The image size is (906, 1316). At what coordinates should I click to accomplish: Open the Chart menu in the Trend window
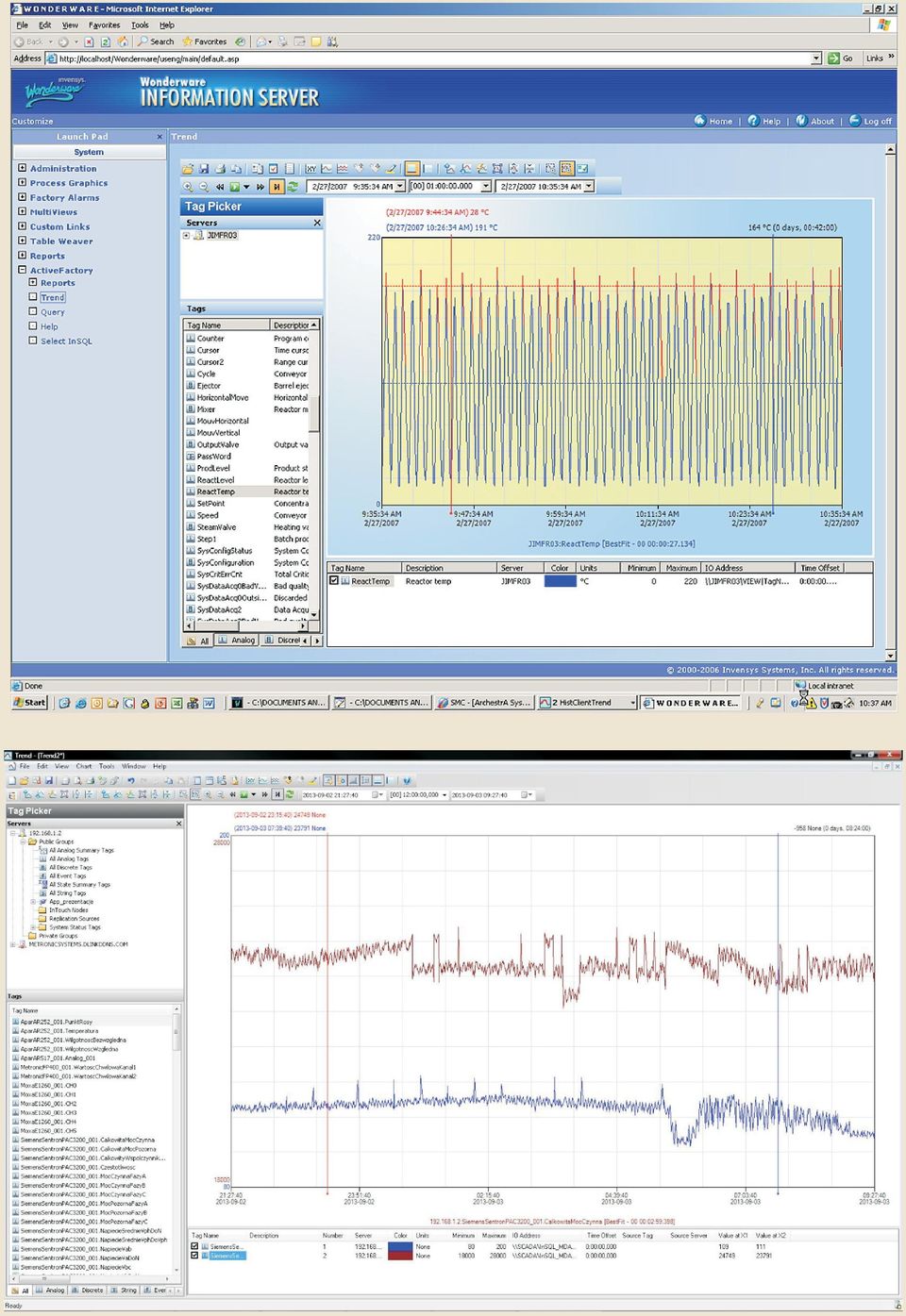(84, 766)
